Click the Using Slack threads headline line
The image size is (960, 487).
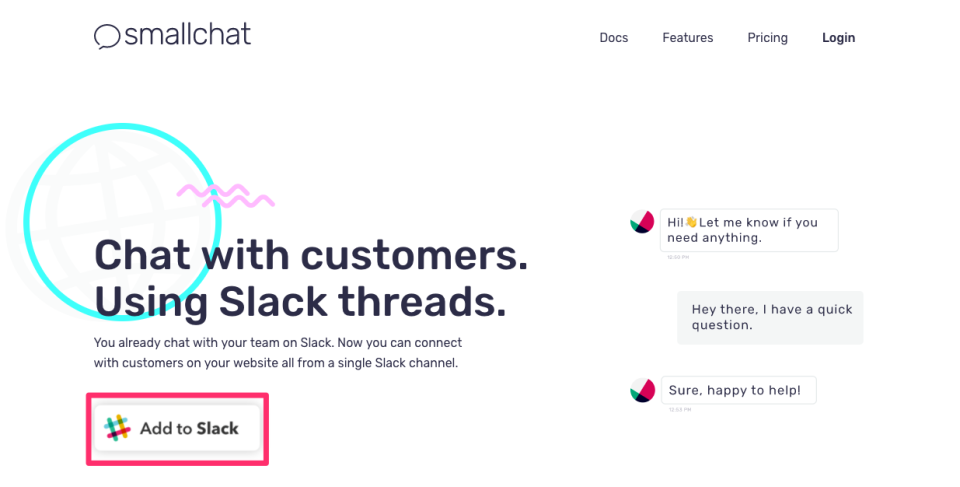pyautogui.click(x=301, y=303)
